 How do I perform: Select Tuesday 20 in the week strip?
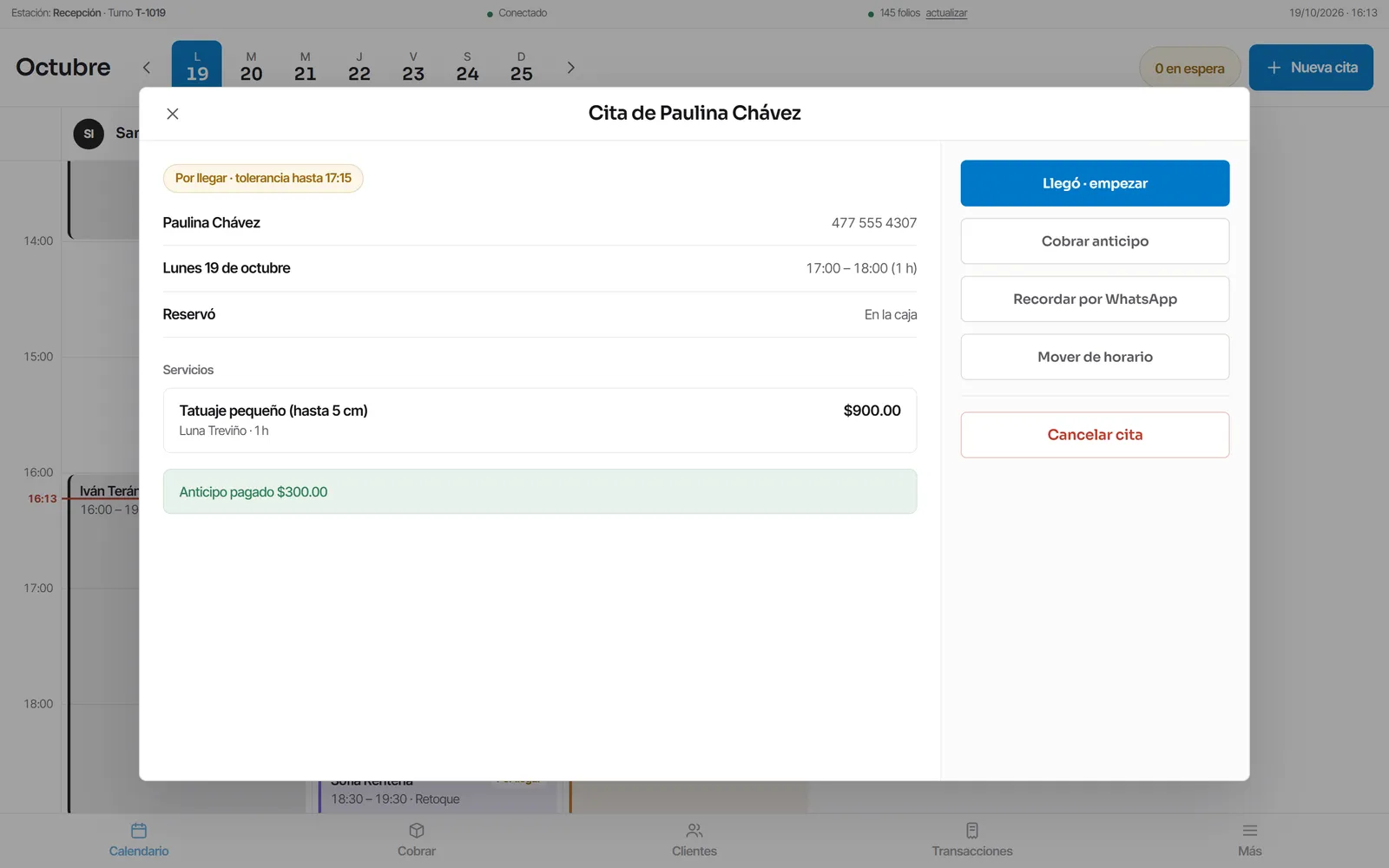251,67
